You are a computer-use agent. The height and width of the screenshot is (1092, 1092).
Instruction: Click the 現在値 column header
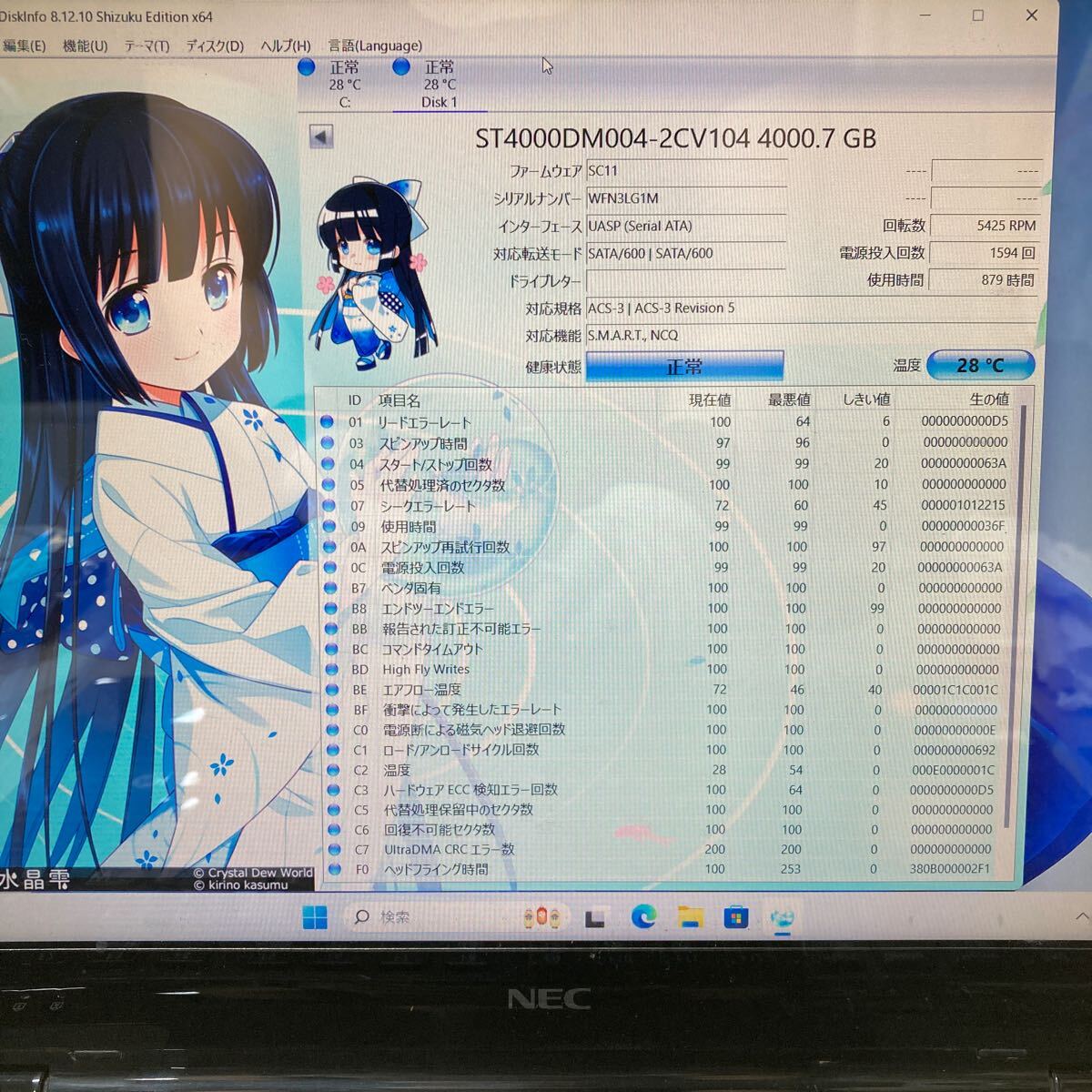point(710,399)
